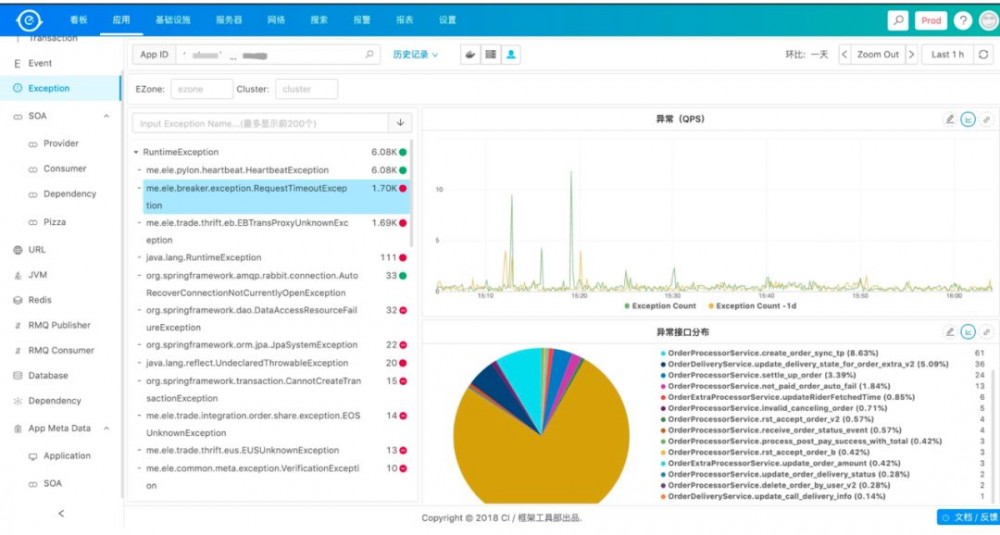1000x535 pixels.
Task: Focus the EZone input field
Action: [202, 89]
